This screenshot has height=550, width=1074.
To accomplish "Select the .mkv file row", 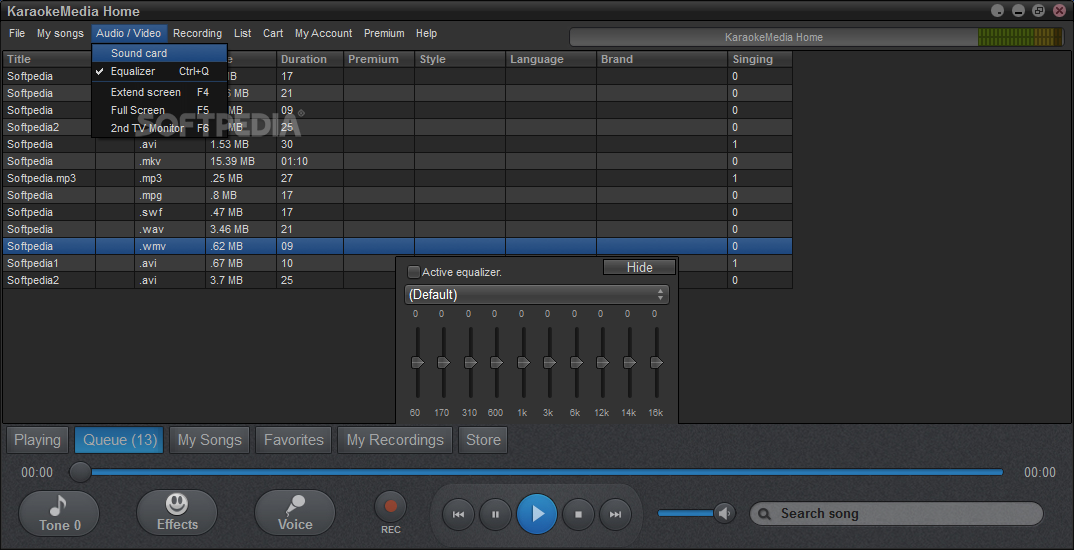I will coord(398,161).
